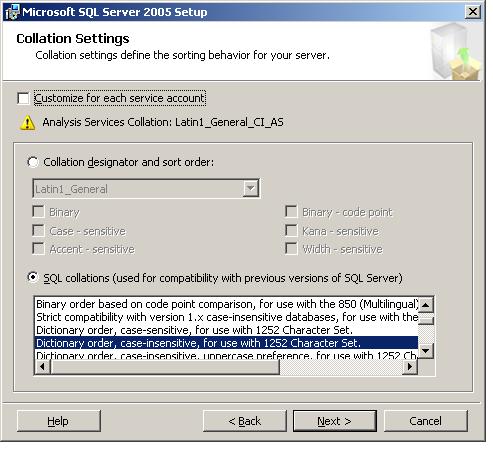Click the horizontal scrollbar thumb of collation list

tap(165, 367)
